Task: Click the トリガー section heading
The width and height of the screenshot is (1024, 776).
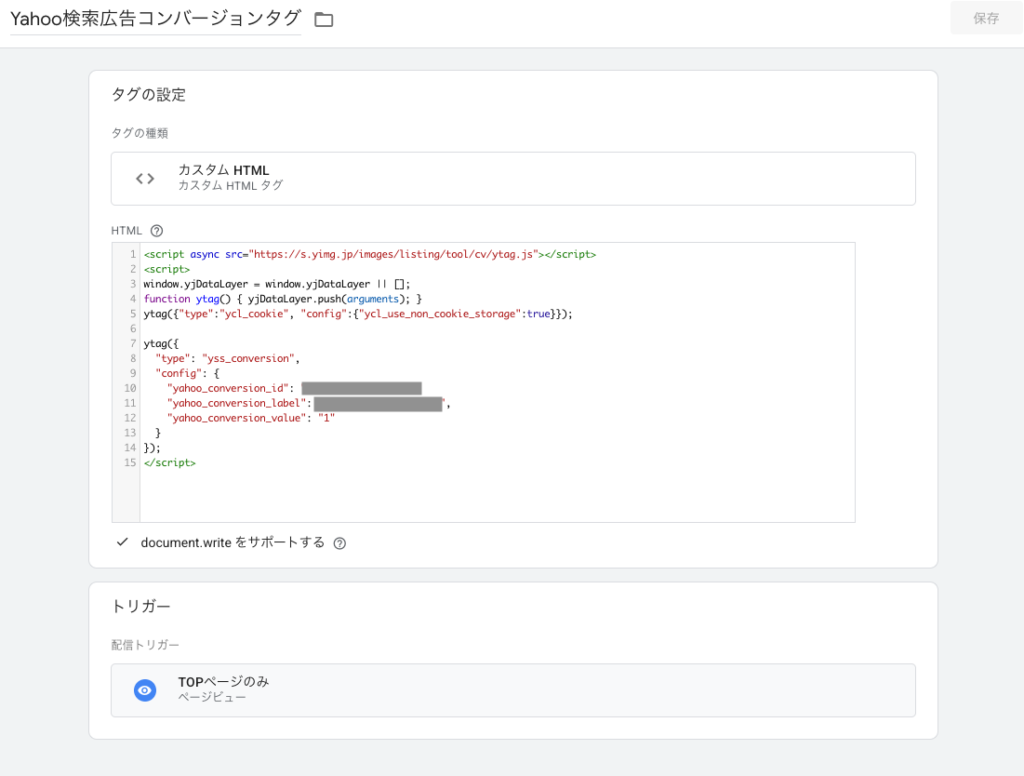Action: pos(140,606)
